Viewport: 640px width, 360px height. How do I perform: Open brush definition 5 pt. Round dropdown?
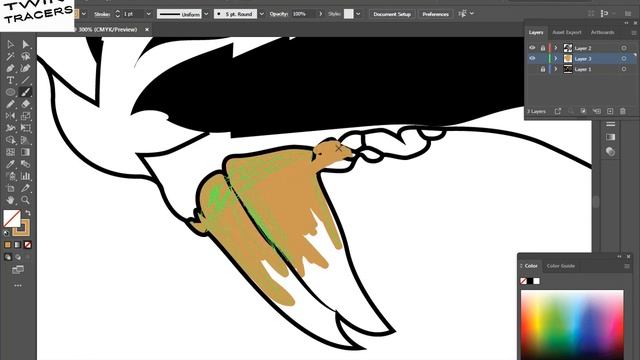point(262,14)
